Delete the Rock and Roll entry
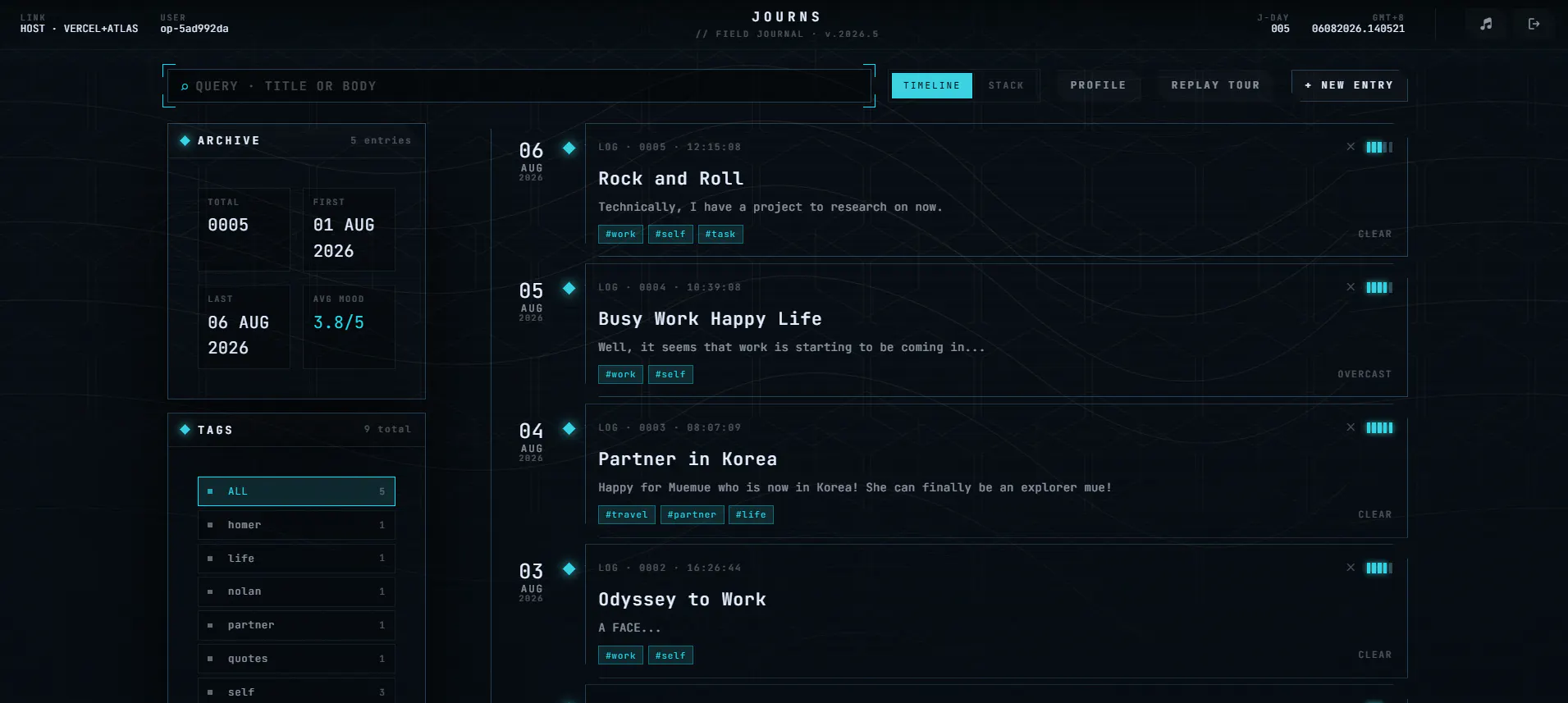Viewport: 1568px width, 703px height. 1351,147
